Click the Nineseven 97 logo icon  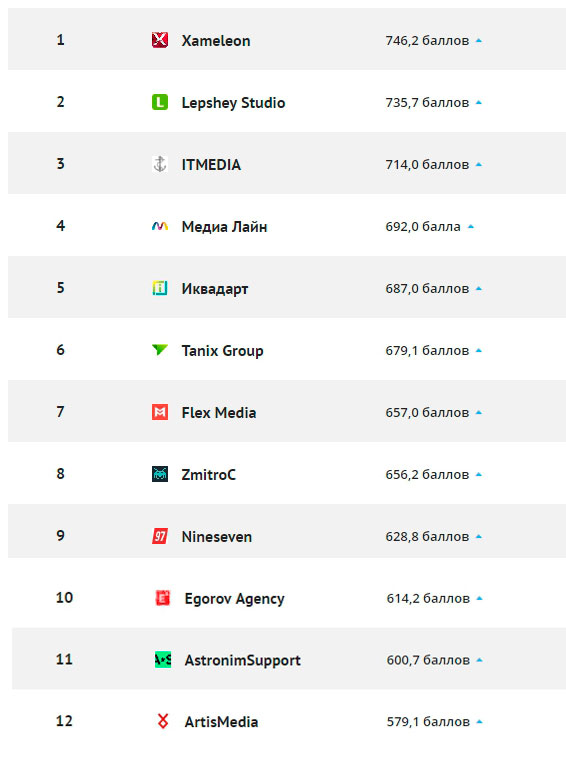click(x=160, y=536)
